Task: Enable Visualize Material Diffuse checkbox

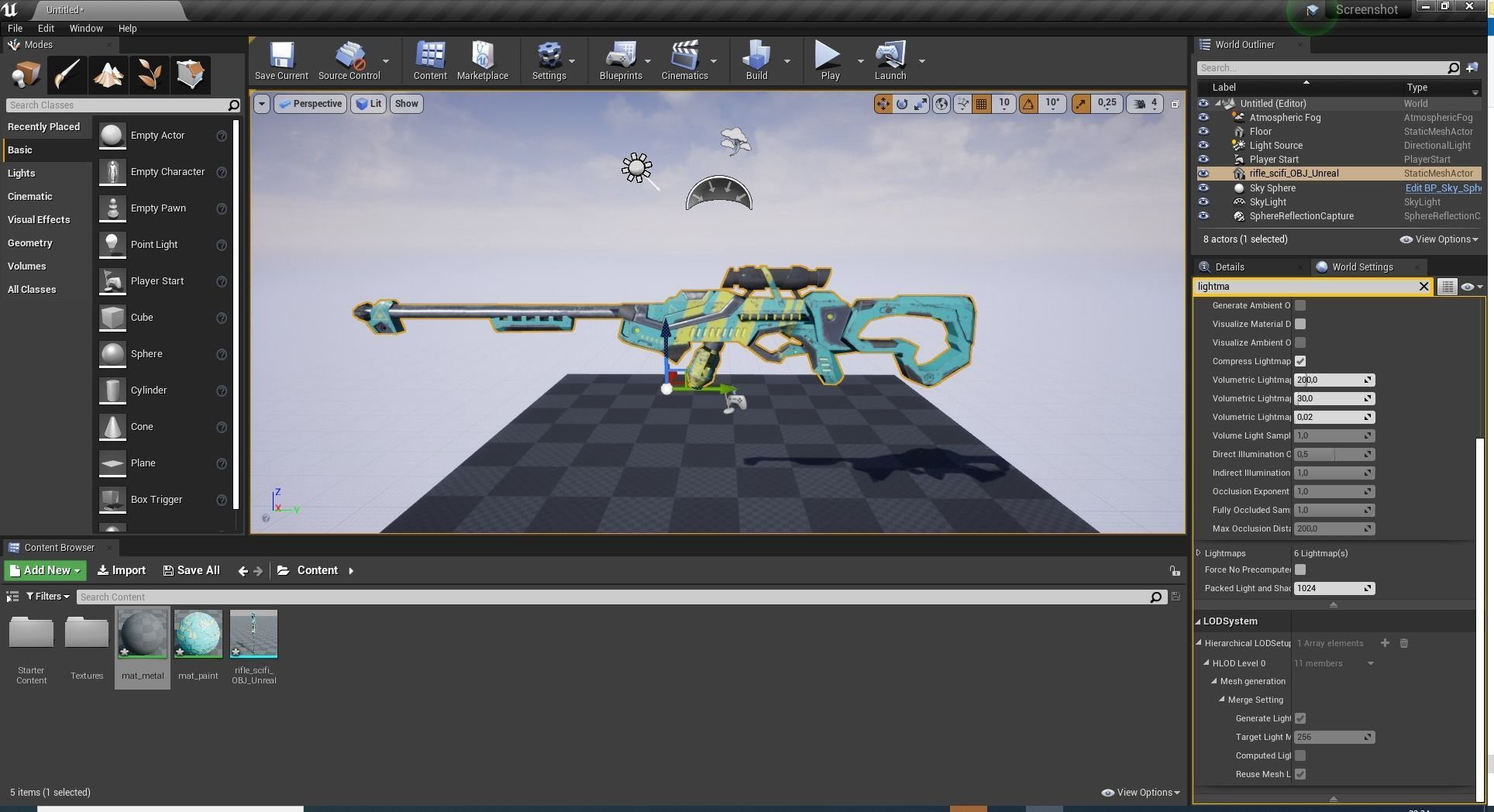Action: click(x=1300, y=324)
